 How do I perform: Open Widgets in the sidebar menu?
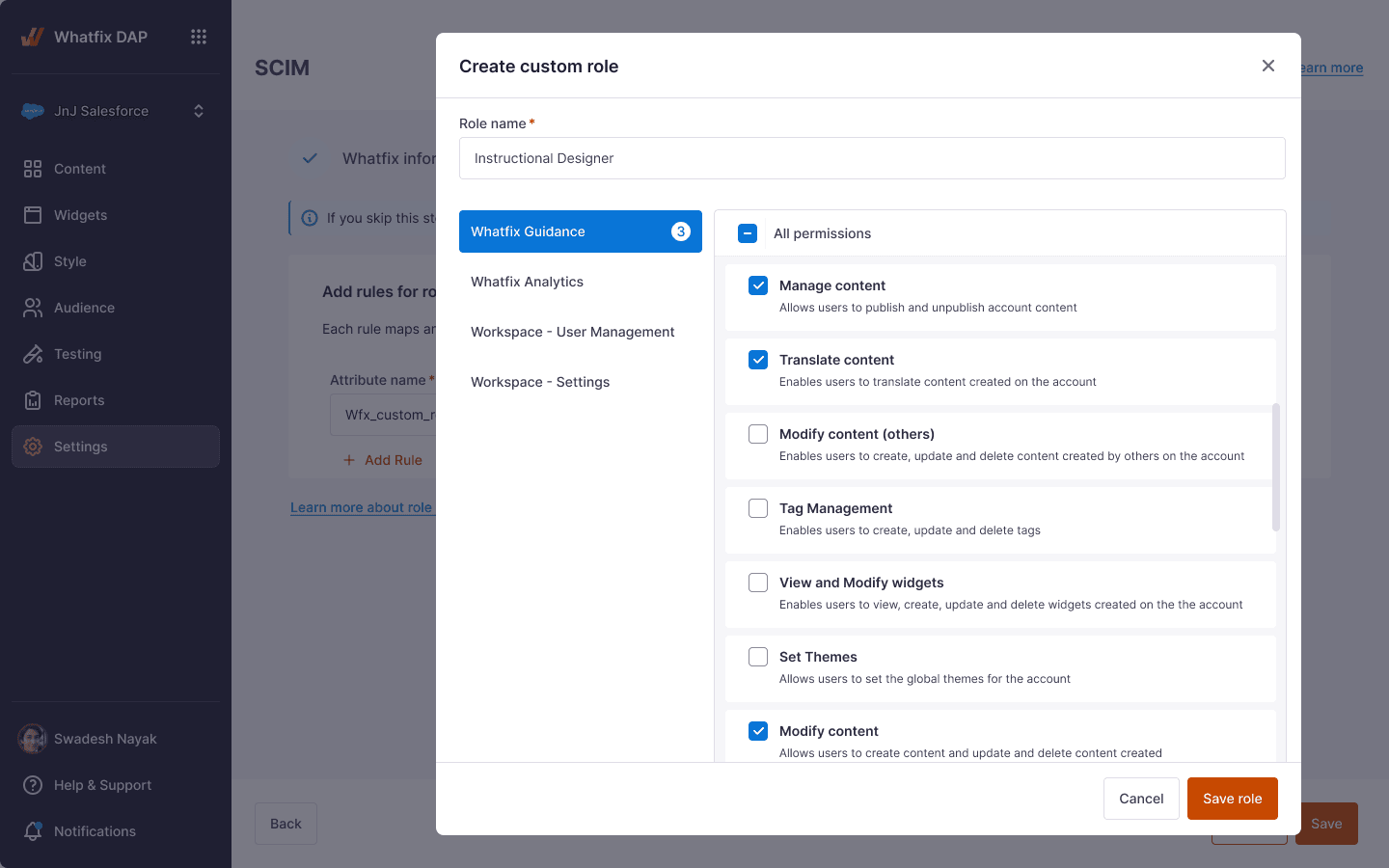[116, 215]
